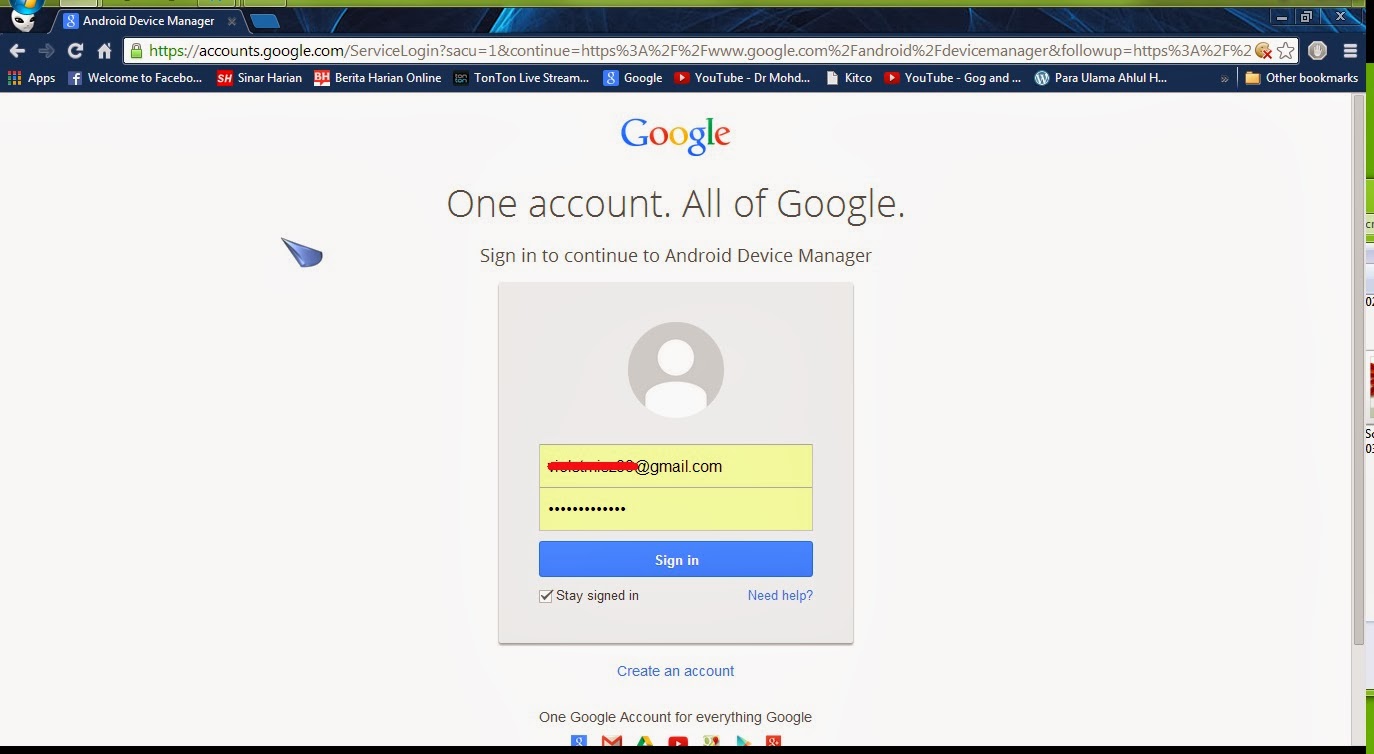The image size is (1374, 754).
Task: Reload the page with the refresh icon
Action: [75, 51]
